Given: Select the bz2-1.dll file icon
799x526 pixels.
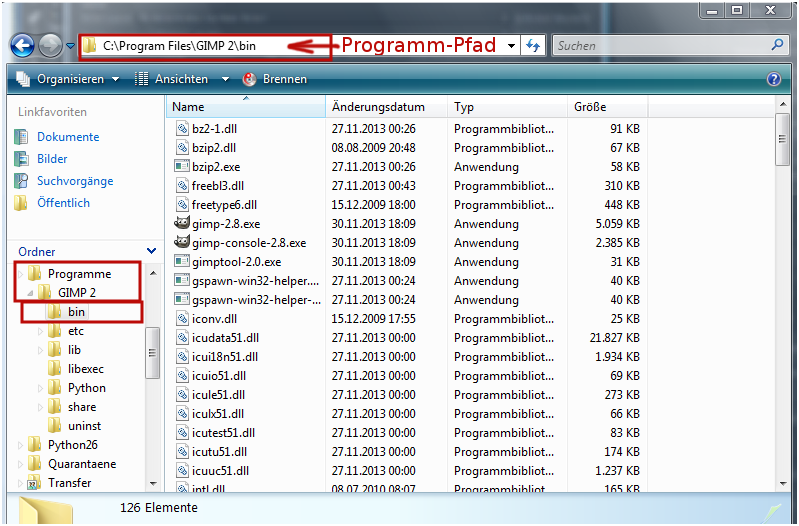Looking at the screenshot, I should pyautogui.click(x=182, y=128).
